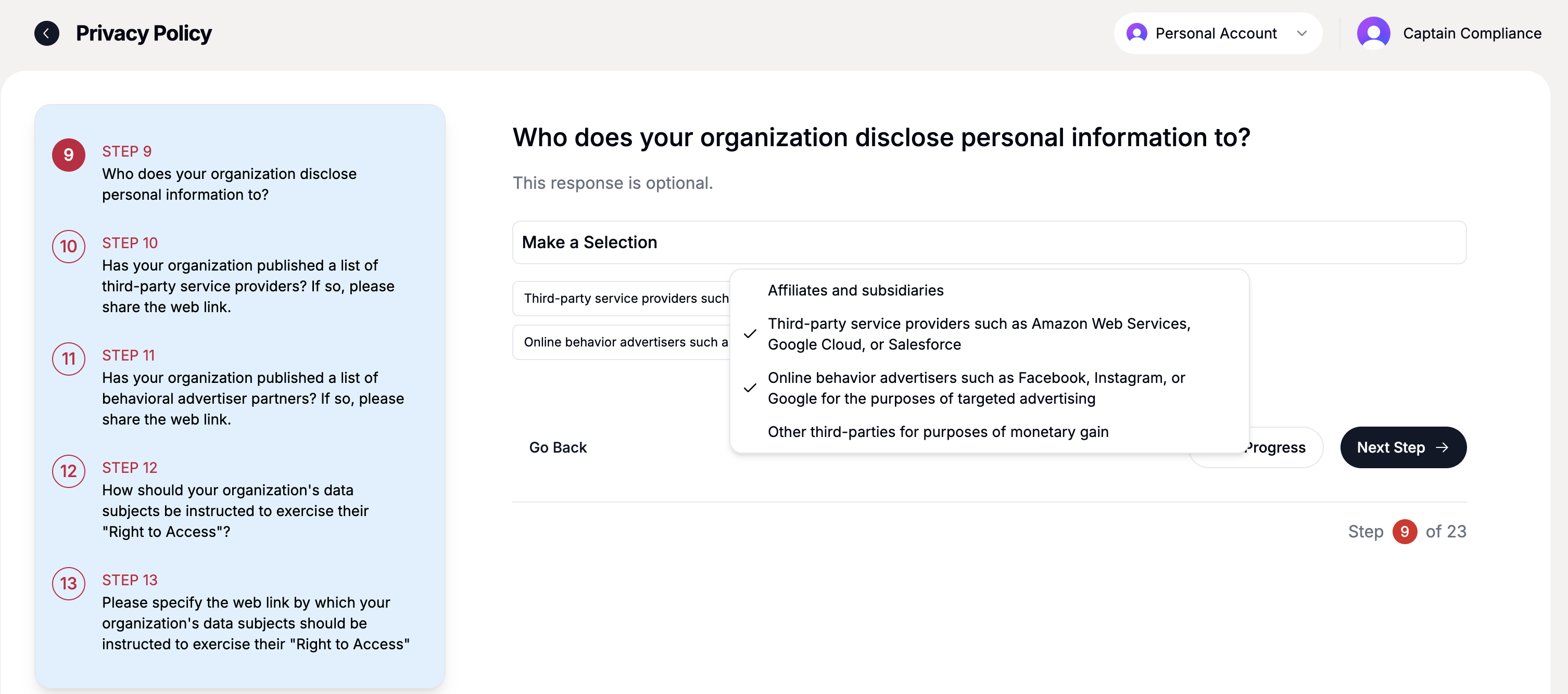
Task: Click the Next Step button
Action: tap(1402, 447)
